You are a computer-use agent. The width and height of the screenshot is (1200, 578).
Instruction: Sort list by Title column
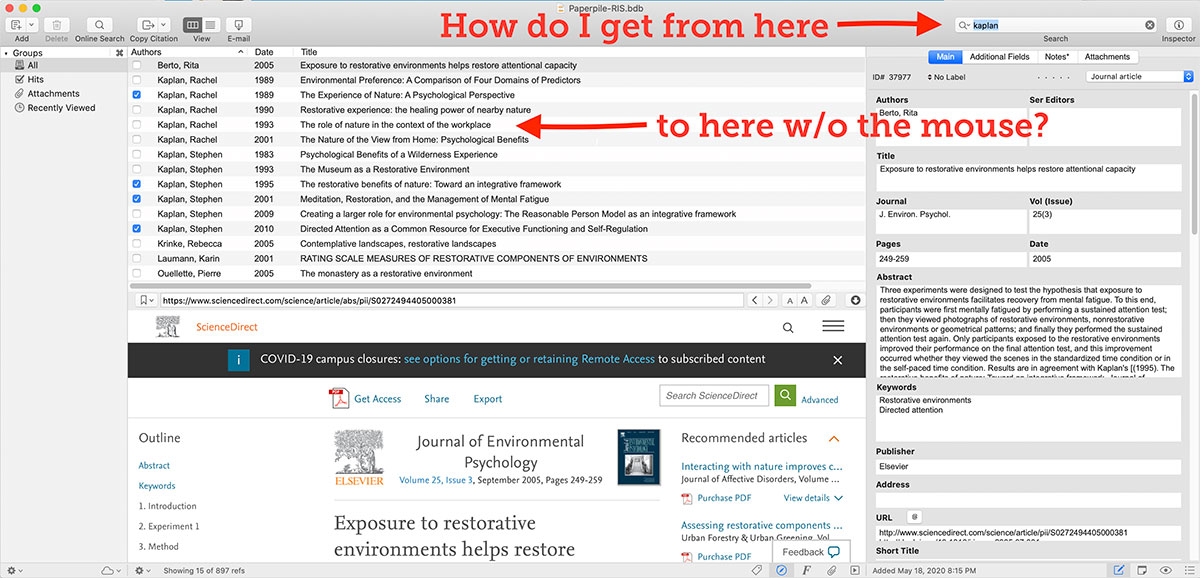[x=580, y=52]
